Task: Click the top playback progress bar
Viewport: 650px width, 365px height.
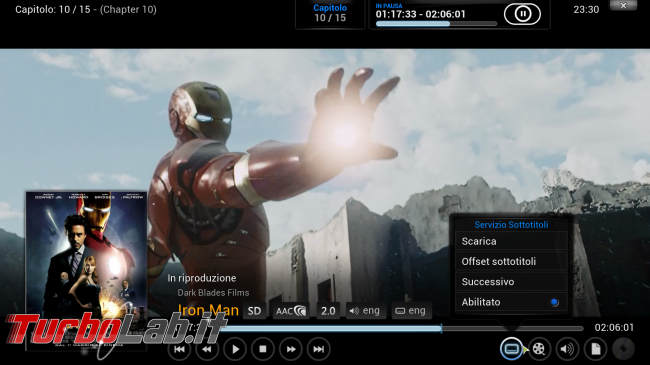Action: (436, 24)
